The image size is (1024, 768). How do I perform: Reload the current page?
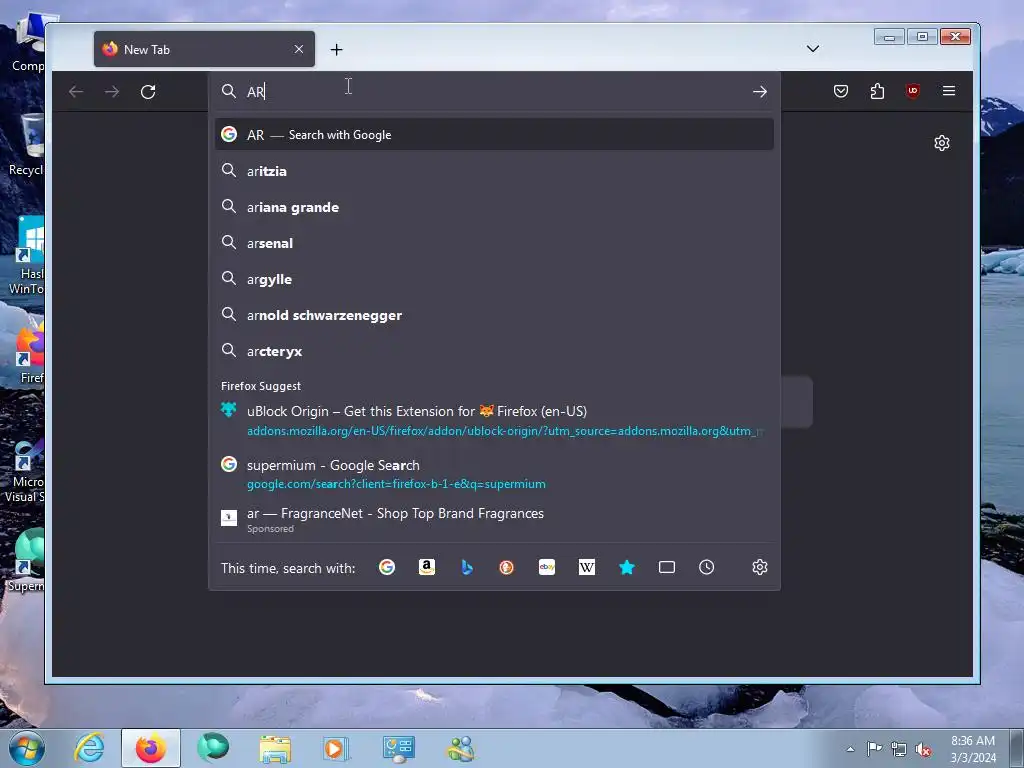[x=148, y=91]
